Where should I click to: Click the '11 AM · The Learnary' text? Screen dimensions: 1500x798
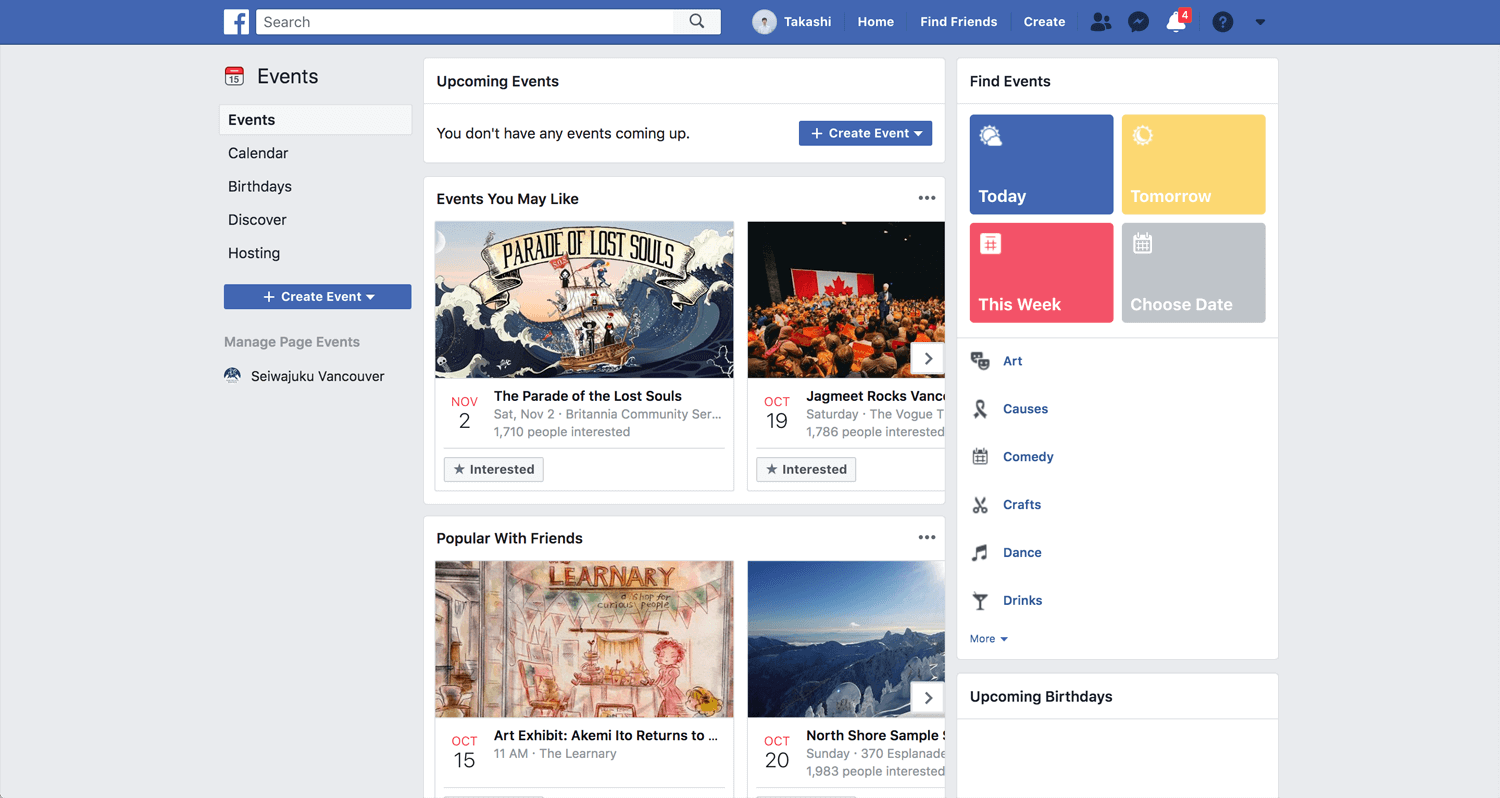click(x=555, y=754)
